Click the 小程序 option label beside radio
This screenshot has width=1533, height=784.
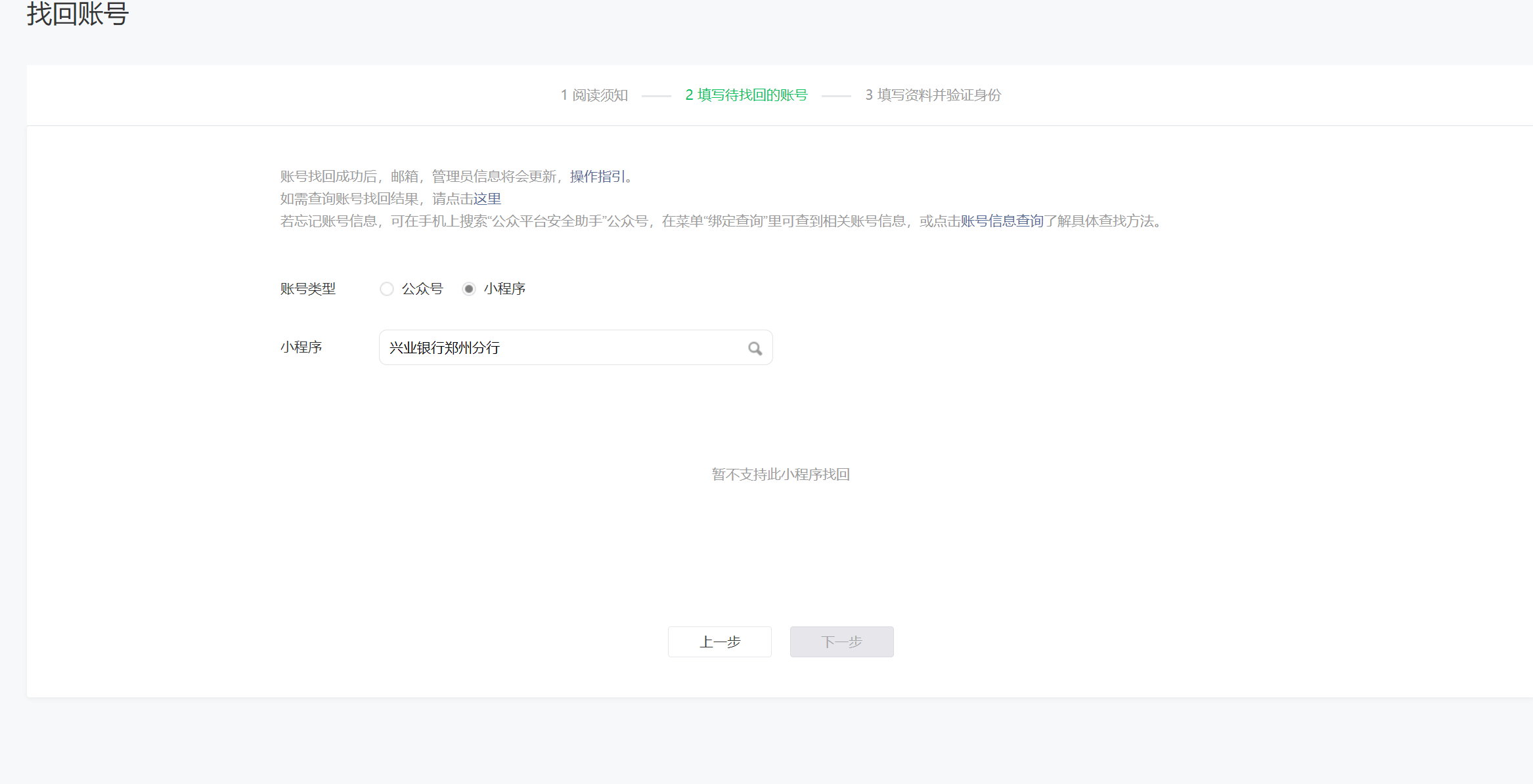[504, 289]
